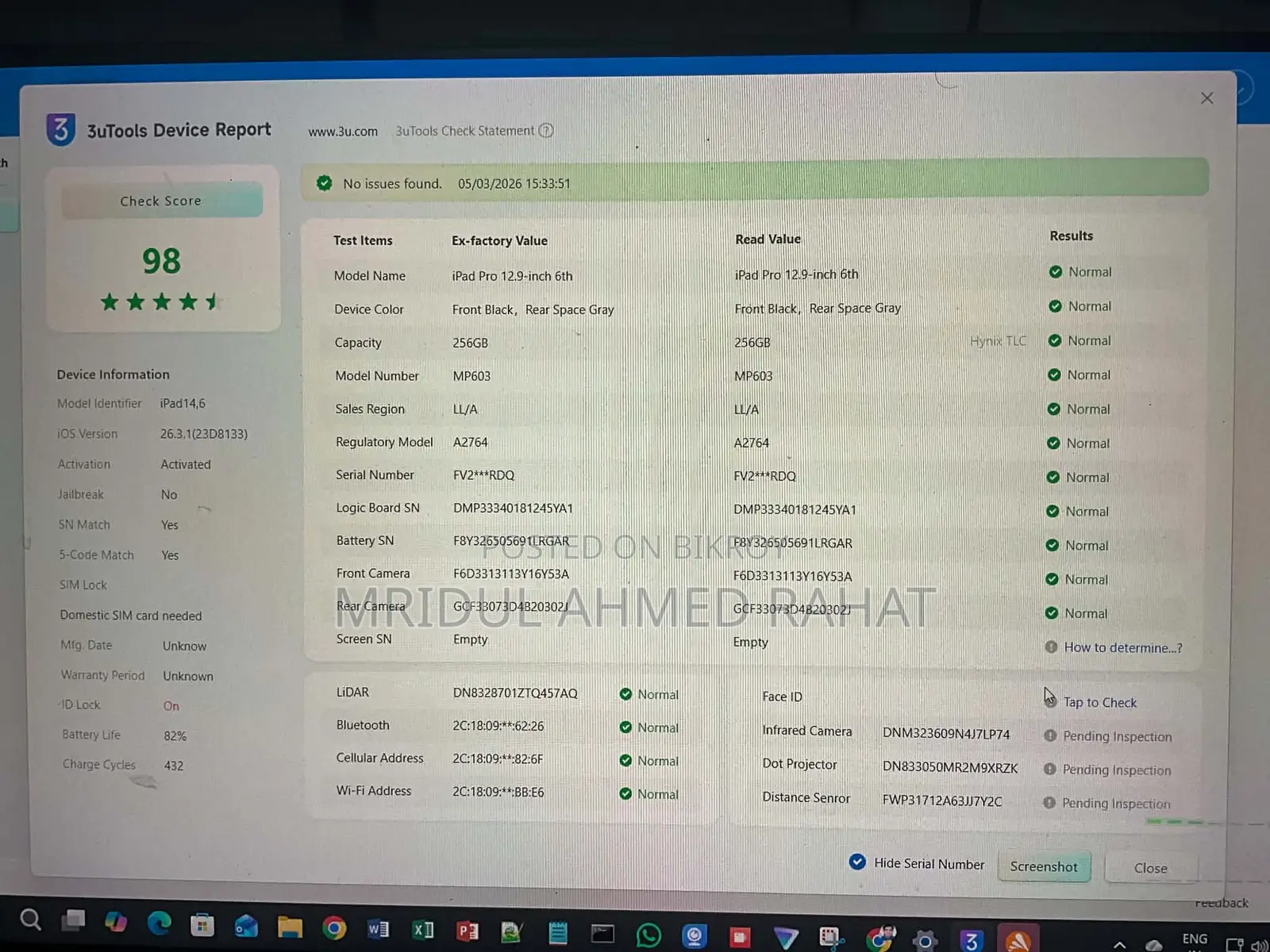Click the Close button
The image size is (1270, 952).
click(1150, 869)
